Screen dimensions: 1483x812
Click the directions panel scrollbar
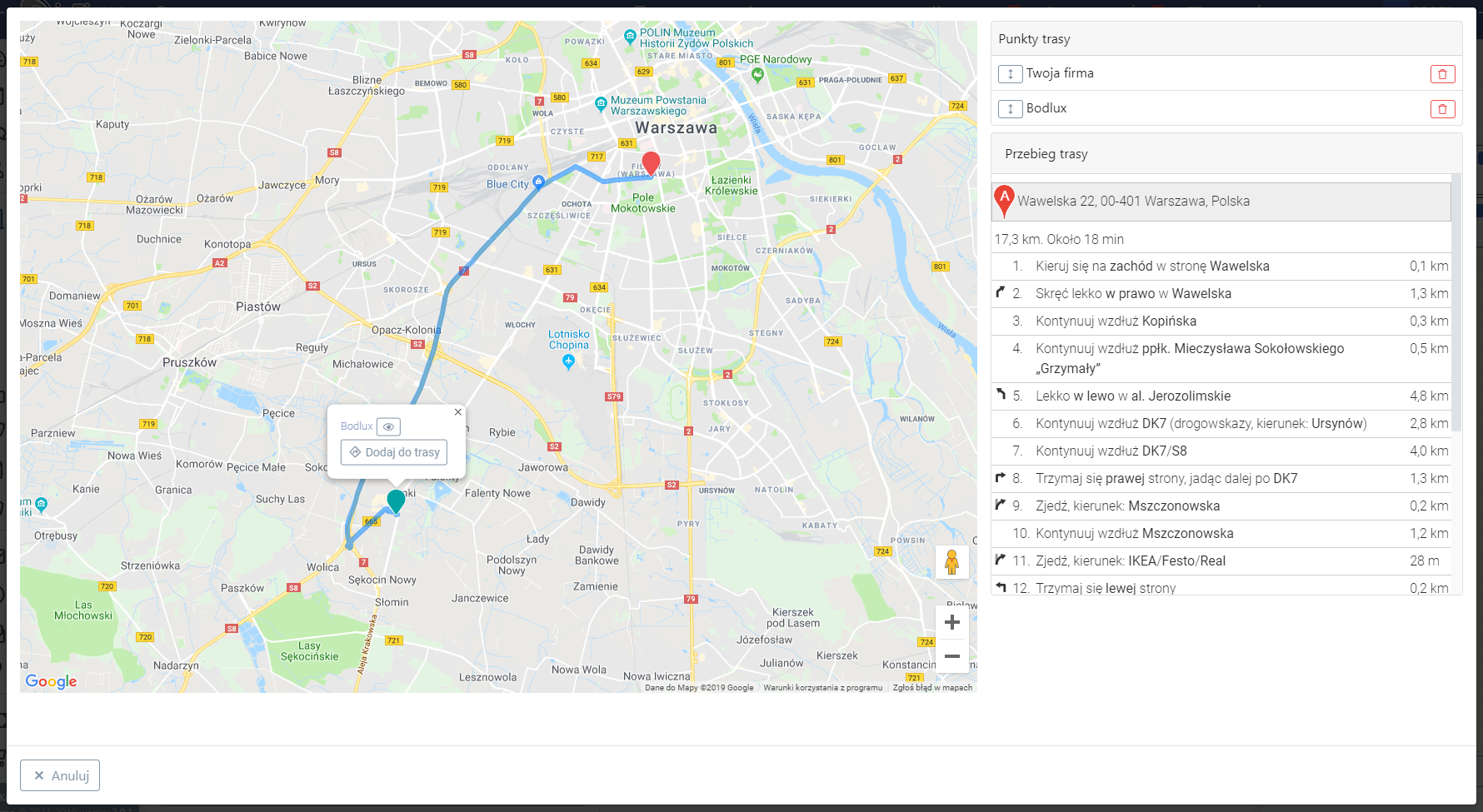point(1456,302)
